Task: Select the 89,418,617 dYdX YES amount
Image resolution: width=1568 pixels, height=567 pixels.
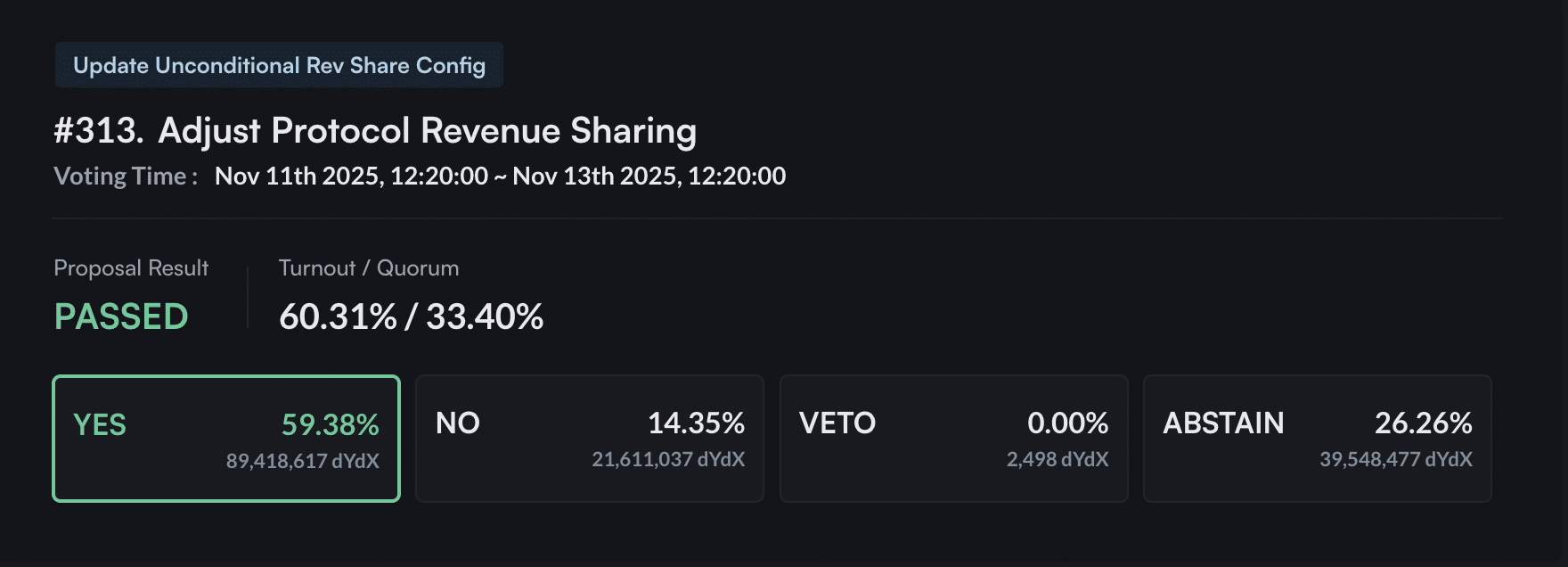Action: point(304,461)
